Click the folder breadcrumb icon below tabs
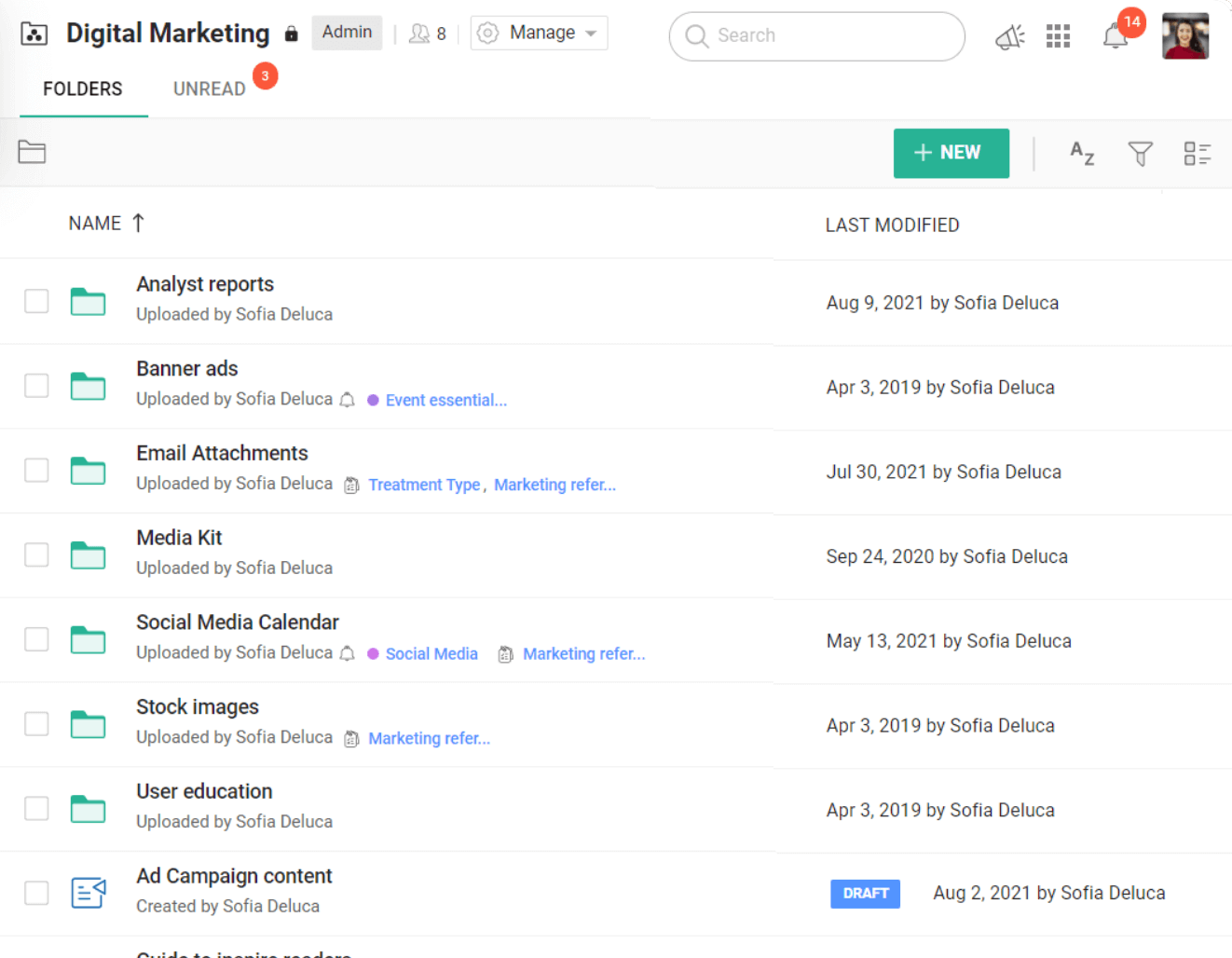This screenshot has width=1232, height=958. (x=32, y=152)
